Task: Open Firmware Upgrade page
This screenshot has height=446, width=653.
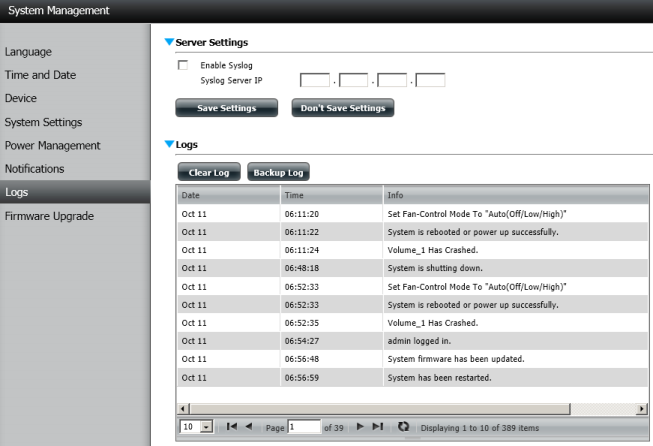Action: tap(49, 216)
